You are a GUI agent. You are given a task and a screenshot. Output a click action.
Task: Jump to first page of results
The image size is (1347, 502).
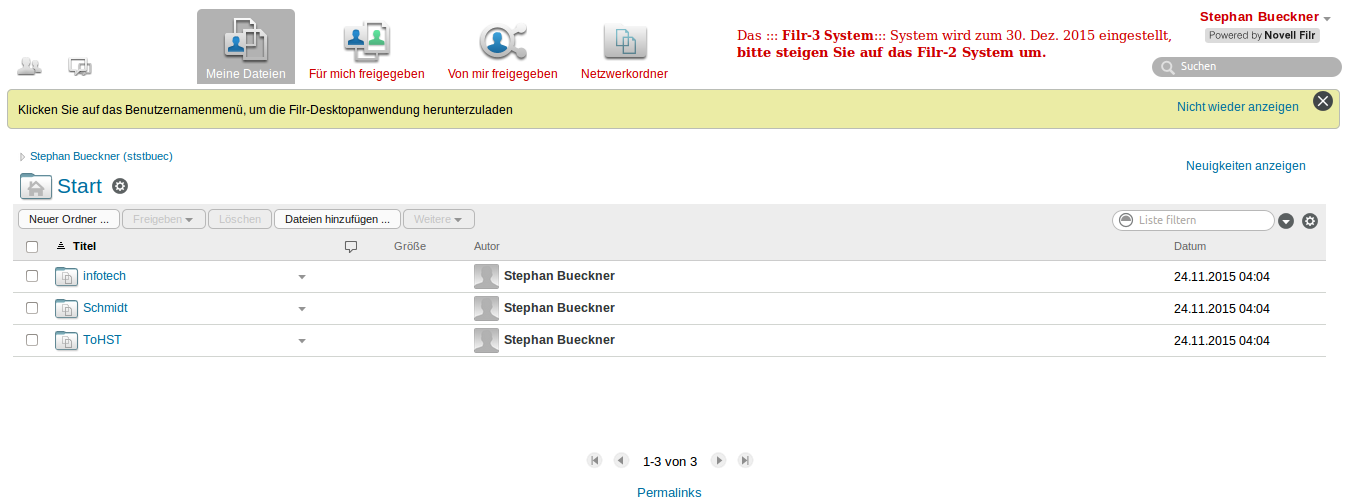595,461
